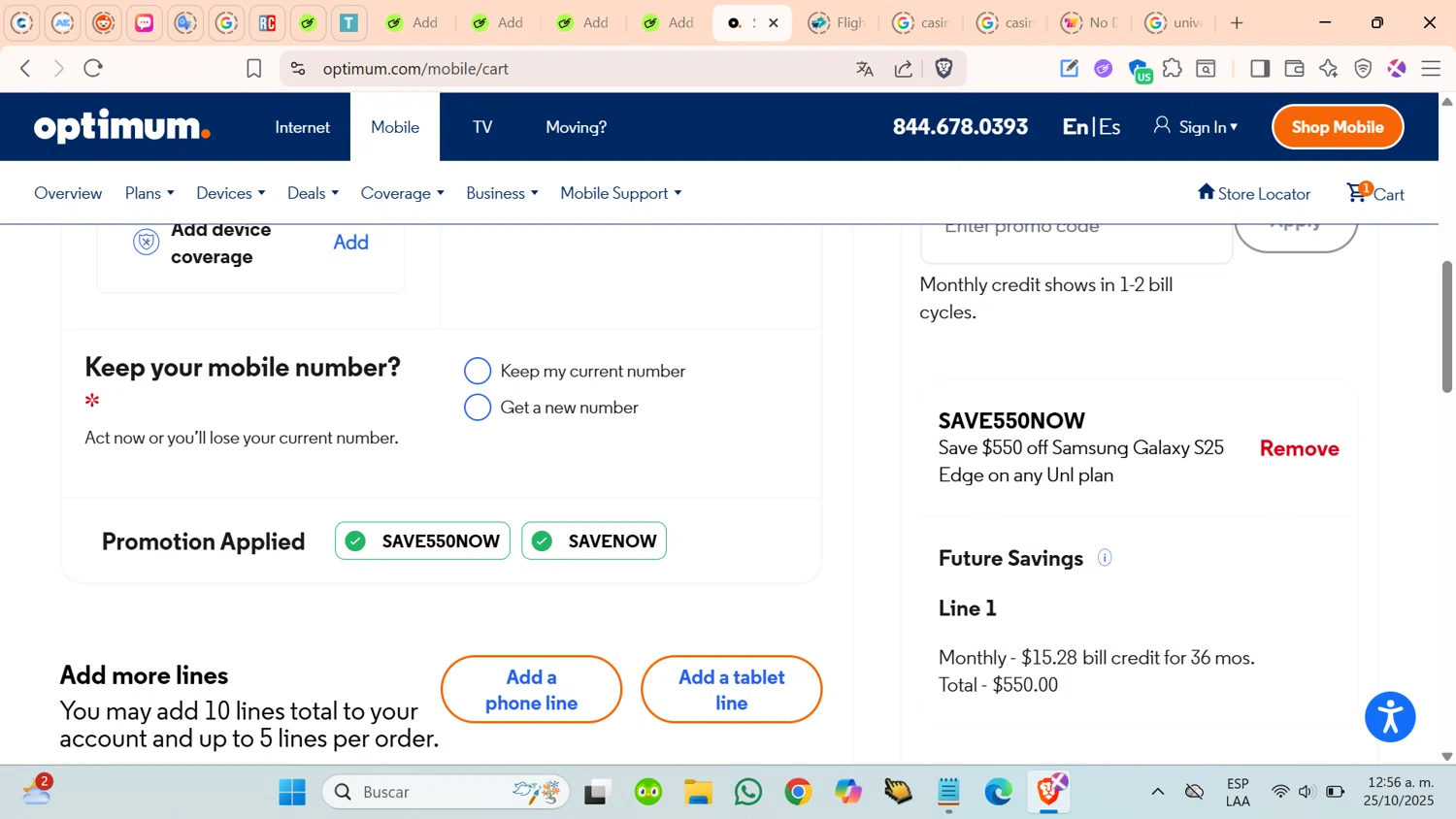Open volume control in tray
1456x819 pixels.
coord(1307,792)
